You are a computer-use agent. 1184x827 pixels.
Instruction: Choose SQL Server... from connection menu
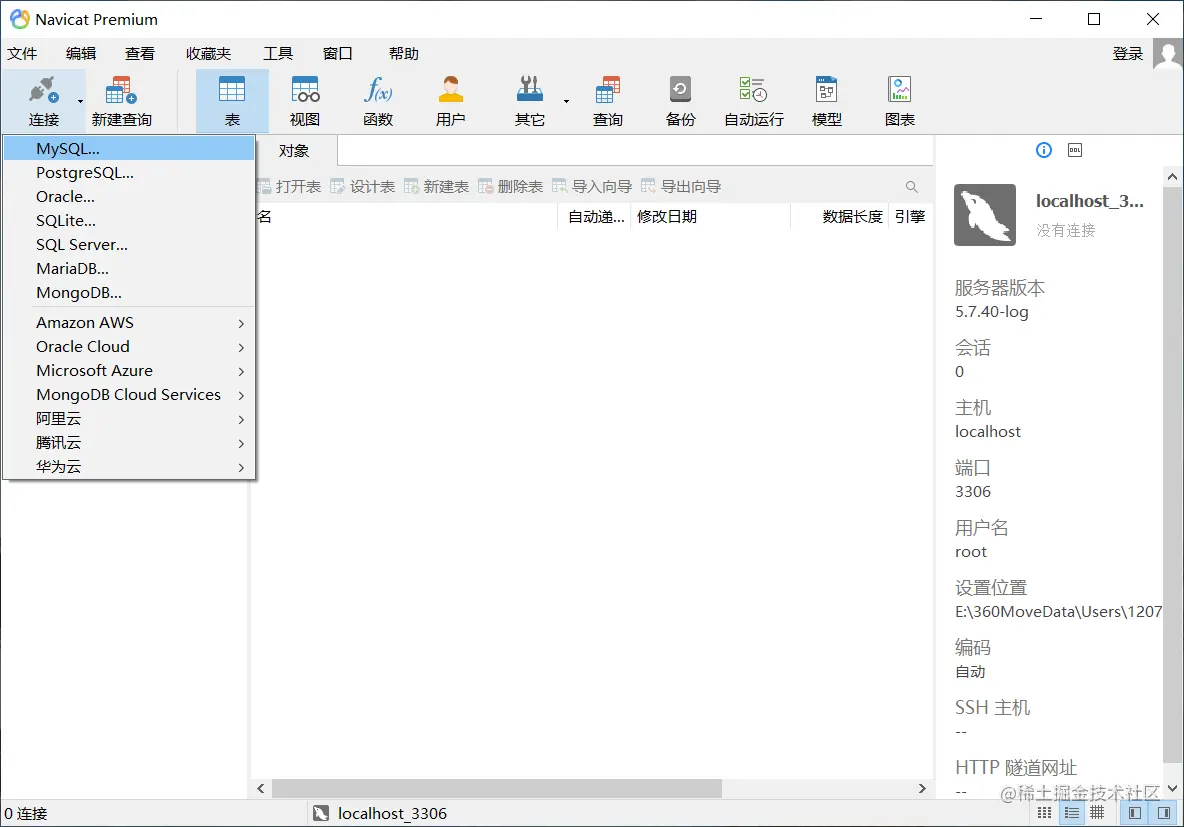(x=129, y=245)
